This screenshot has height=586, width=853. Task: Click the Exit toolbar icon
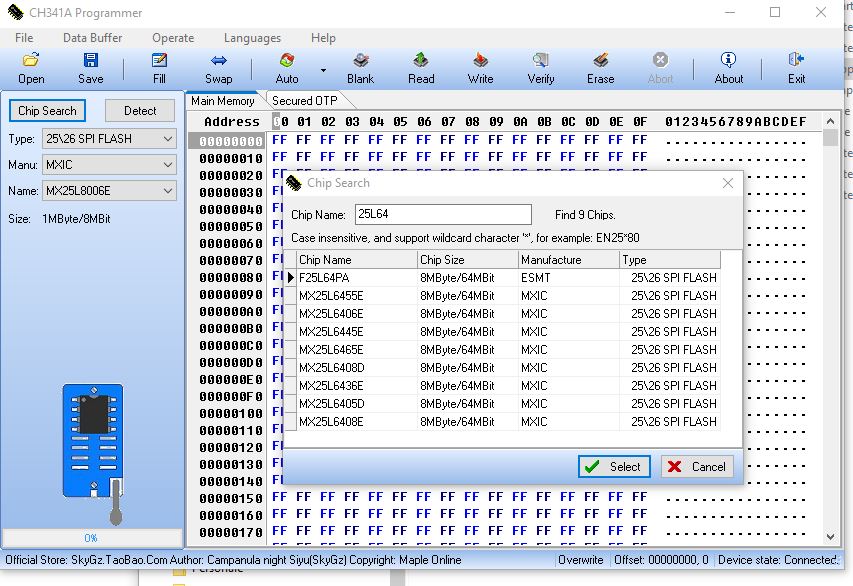pyautogui.click(x=796, y=68)
